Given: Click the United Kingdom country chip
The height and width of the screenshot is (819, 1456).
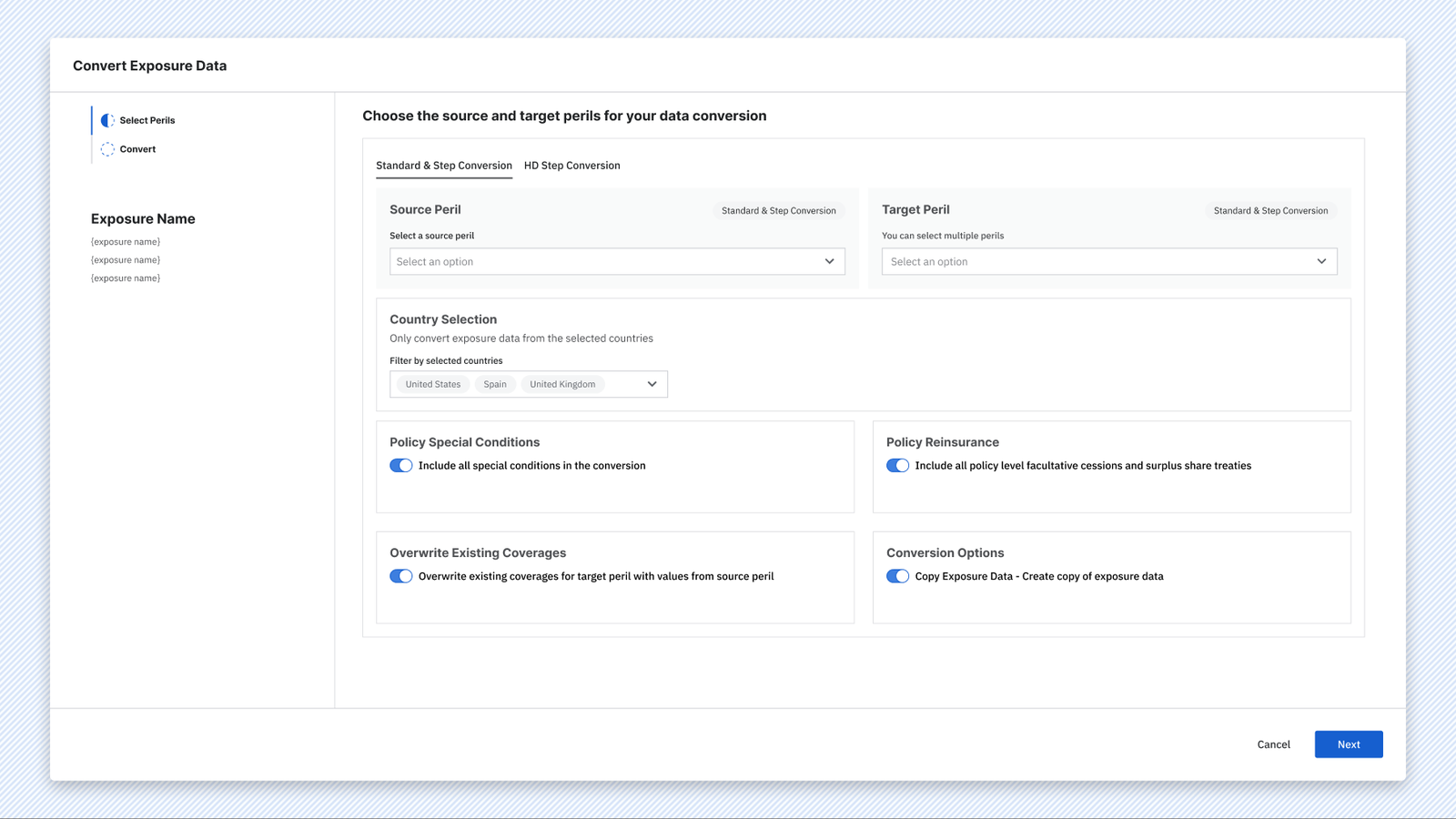Looking at the screenshot, I should pos(562,384).
